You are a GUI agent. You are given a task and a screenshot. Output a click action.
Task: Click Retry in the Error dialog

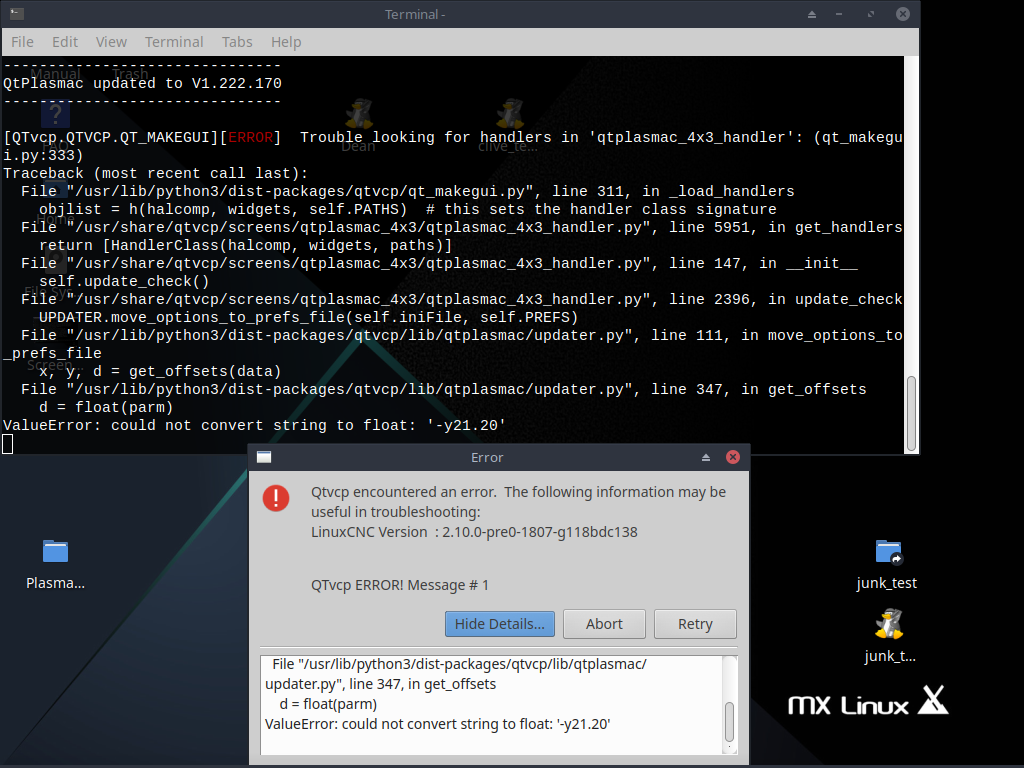695,624
